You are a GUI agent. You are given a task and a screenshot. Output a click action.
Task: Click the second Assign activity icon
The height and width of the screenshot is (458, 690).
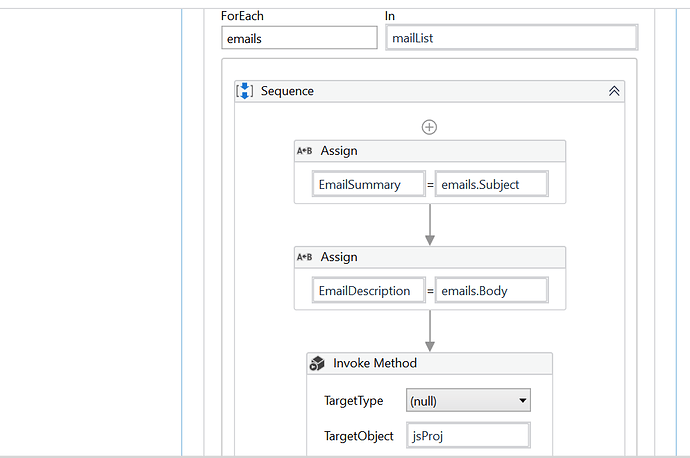(x=304, y=257)
